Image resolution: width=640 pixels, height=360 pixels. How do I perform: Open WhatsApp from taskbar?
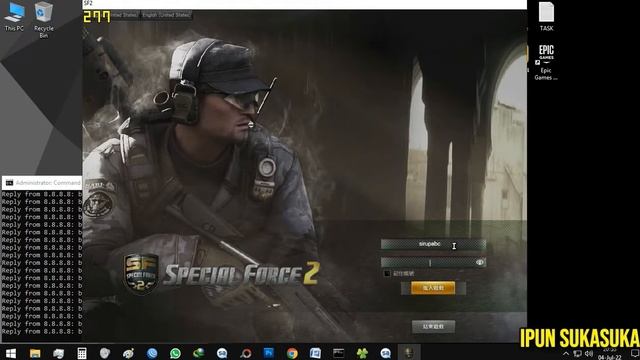(x=176, y=353)
